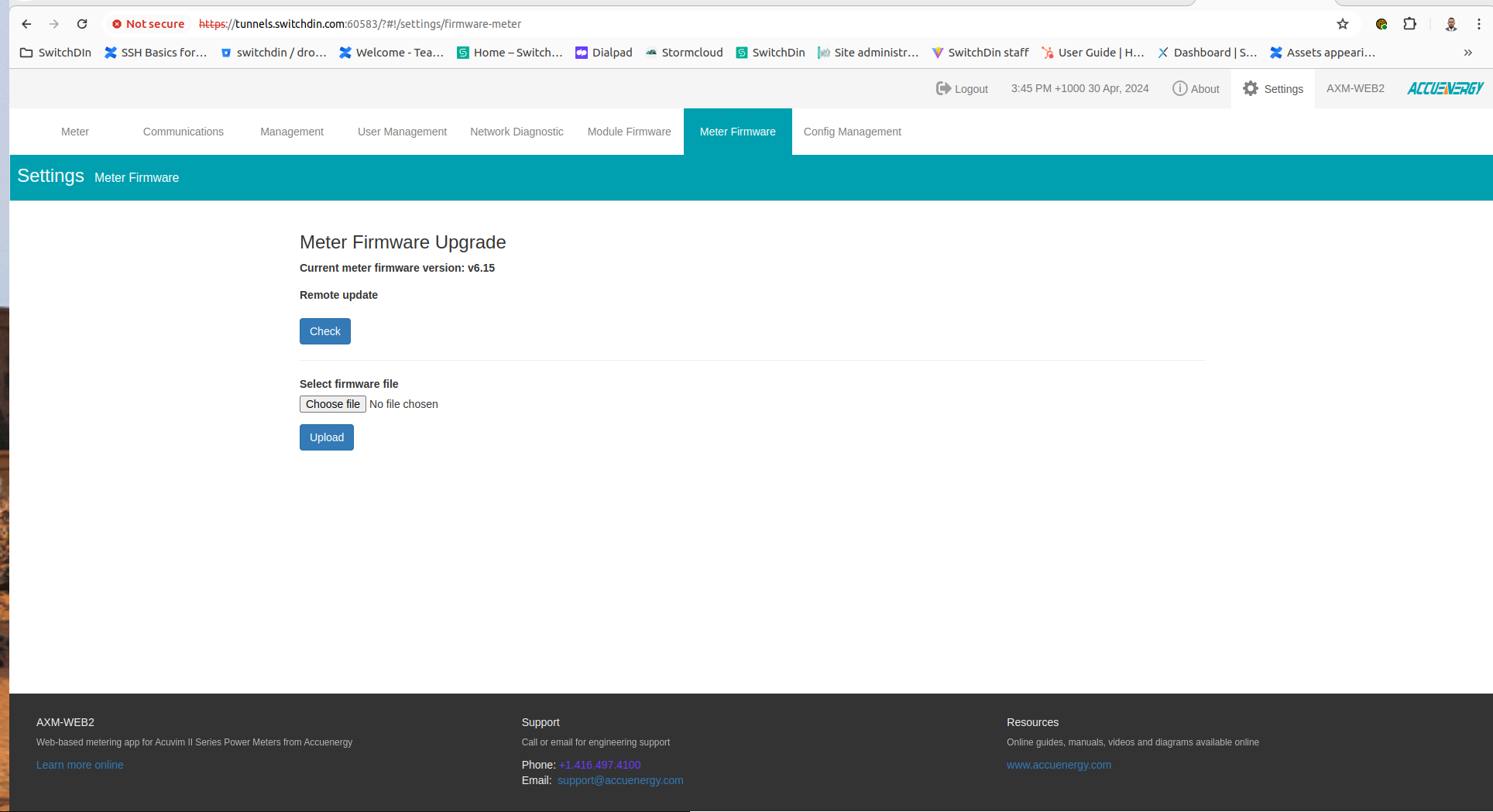Bookmark this page with the star icon
The height and width of the screenshot is (812, 1493).
point(1343,24)
